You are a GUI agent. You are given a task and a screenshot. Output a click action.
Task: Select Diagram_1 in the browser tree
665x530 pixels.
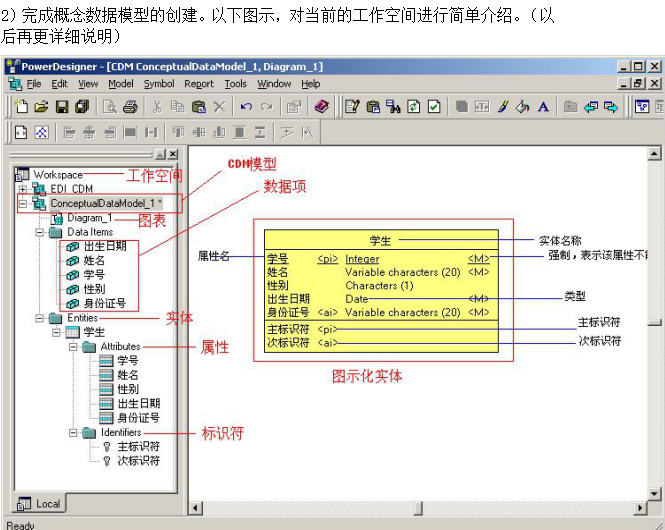89,218
